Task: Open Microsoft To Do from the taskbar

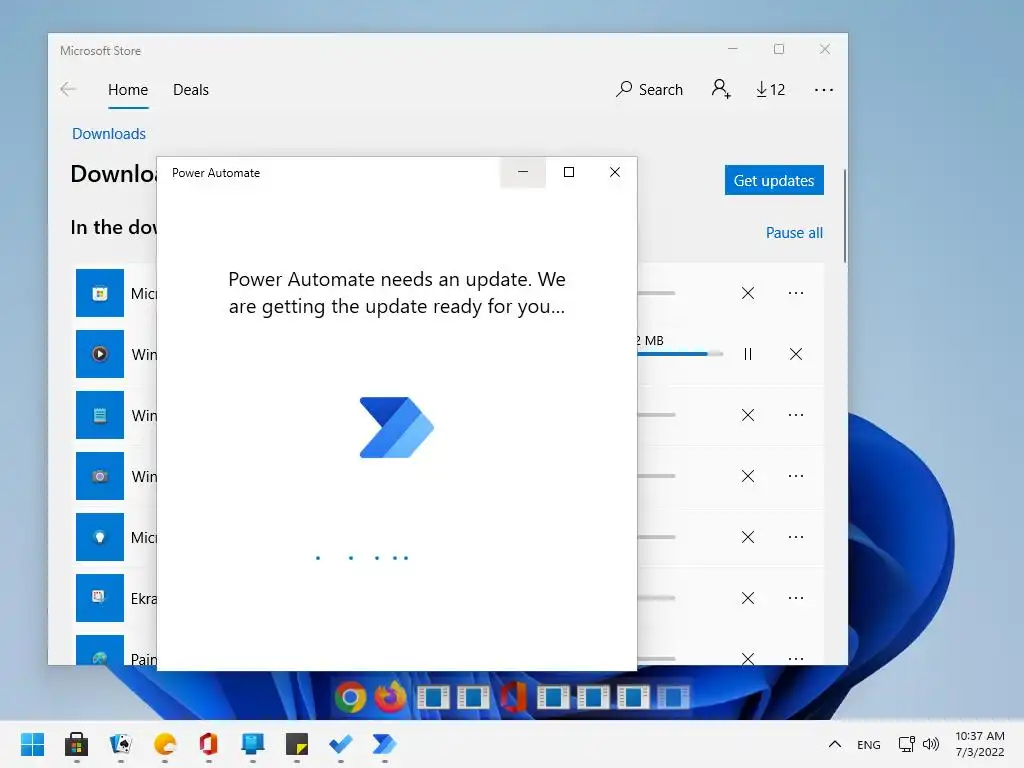Action: point(340,744)
